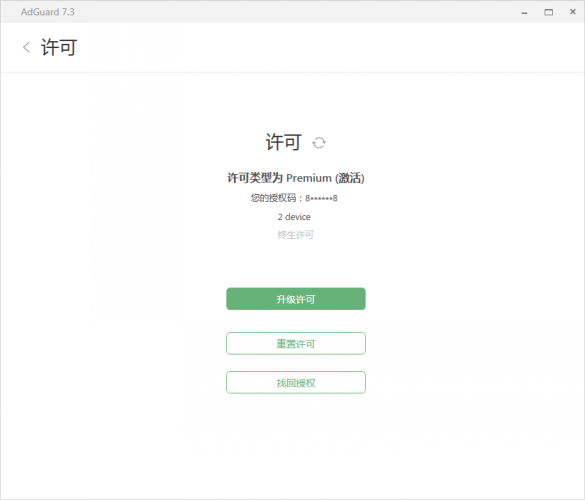Click the 许可 page header title

tap(59, 47)
